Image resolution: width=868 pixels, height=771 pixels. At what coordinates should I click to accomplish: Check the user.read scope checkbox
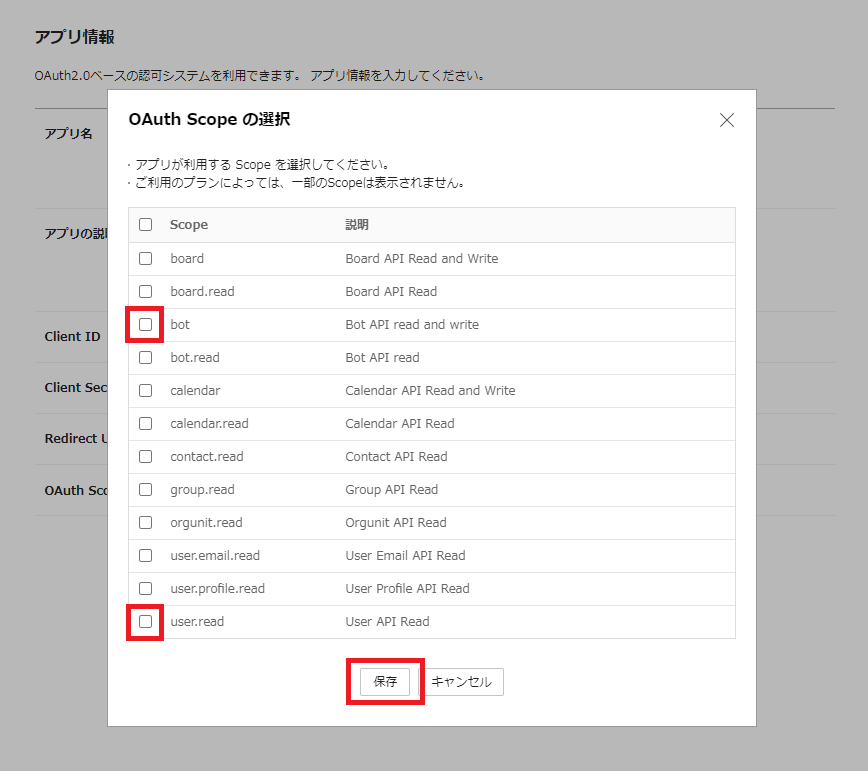point(146,621)
